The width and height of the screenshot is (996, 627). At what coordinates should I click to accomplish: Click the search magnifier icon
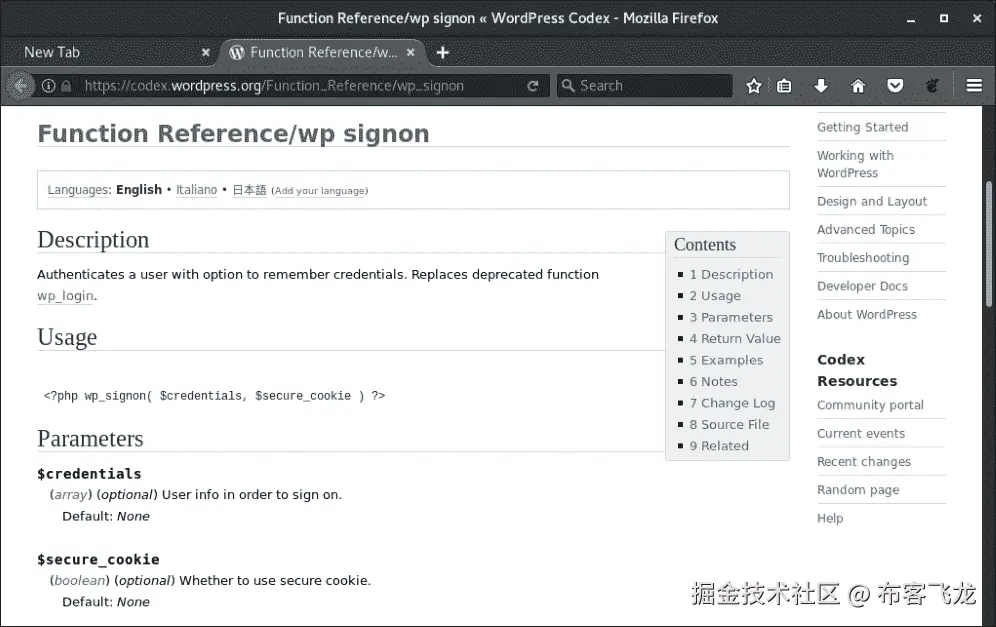point(568,86)
